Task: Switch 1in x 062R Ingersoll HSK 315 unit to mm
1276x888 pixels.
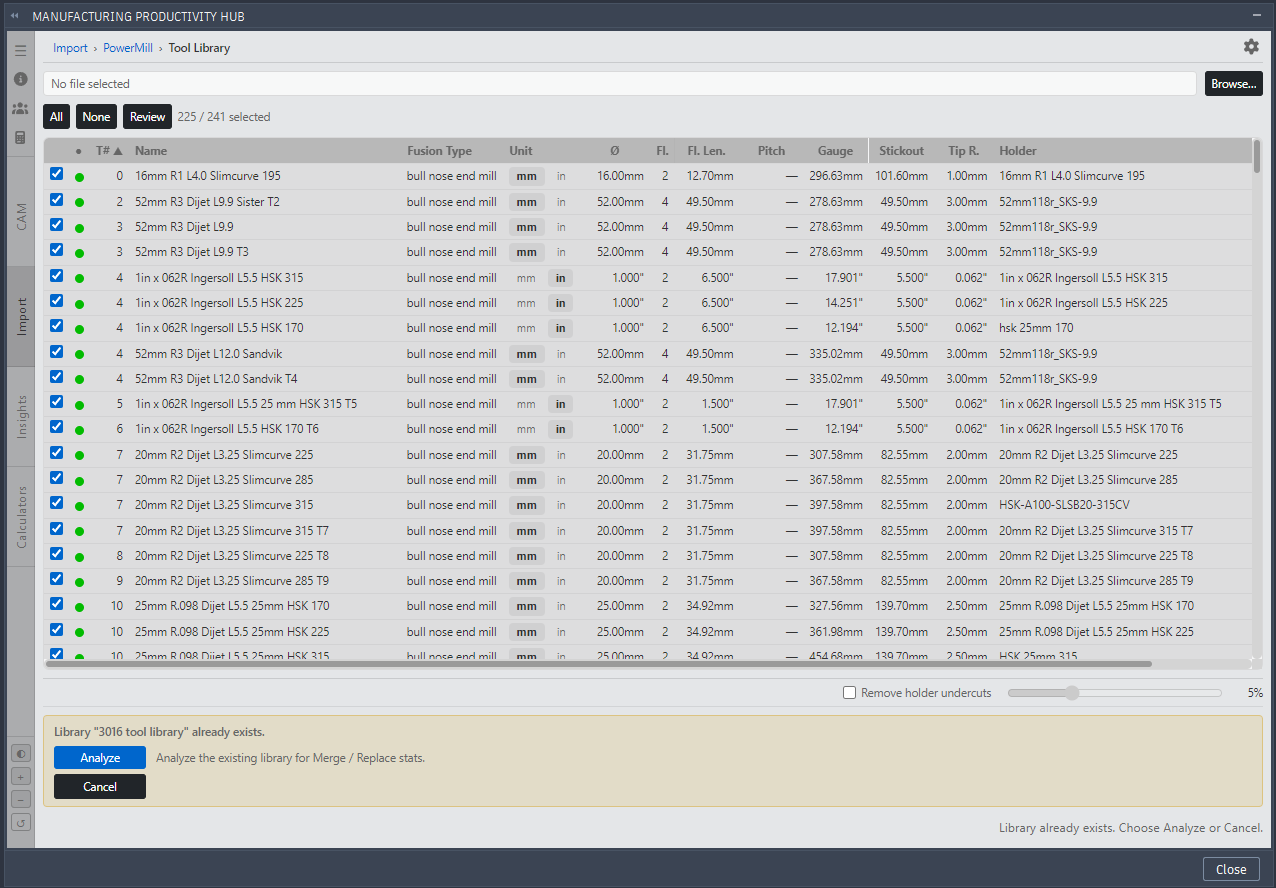Action: (x=526, y=277)
